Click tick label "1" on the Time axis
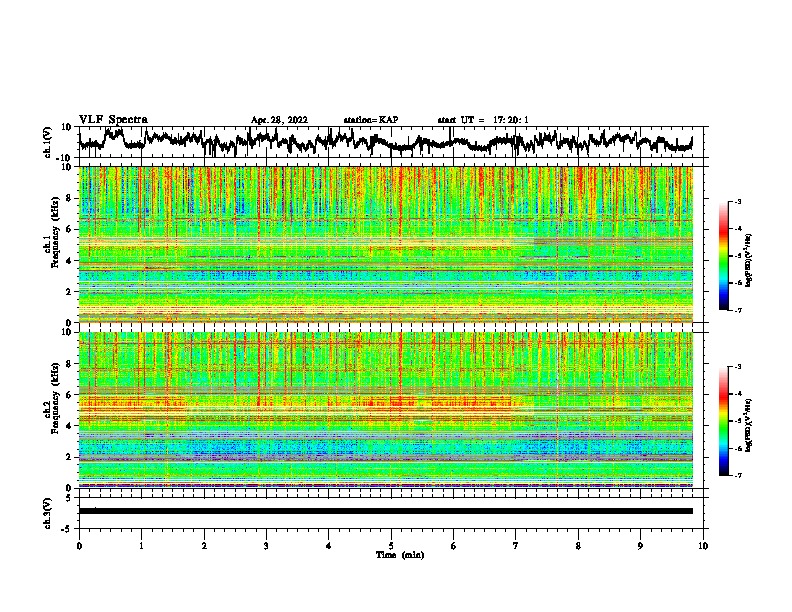Image resolution: width=792 pixels, height=612 pixels. (x=141, y=546)
